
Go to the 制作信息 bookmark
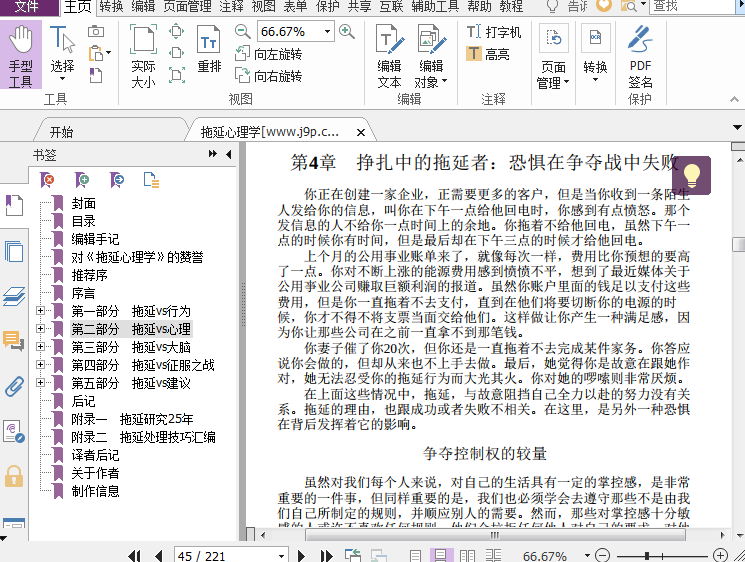[96, 491]
